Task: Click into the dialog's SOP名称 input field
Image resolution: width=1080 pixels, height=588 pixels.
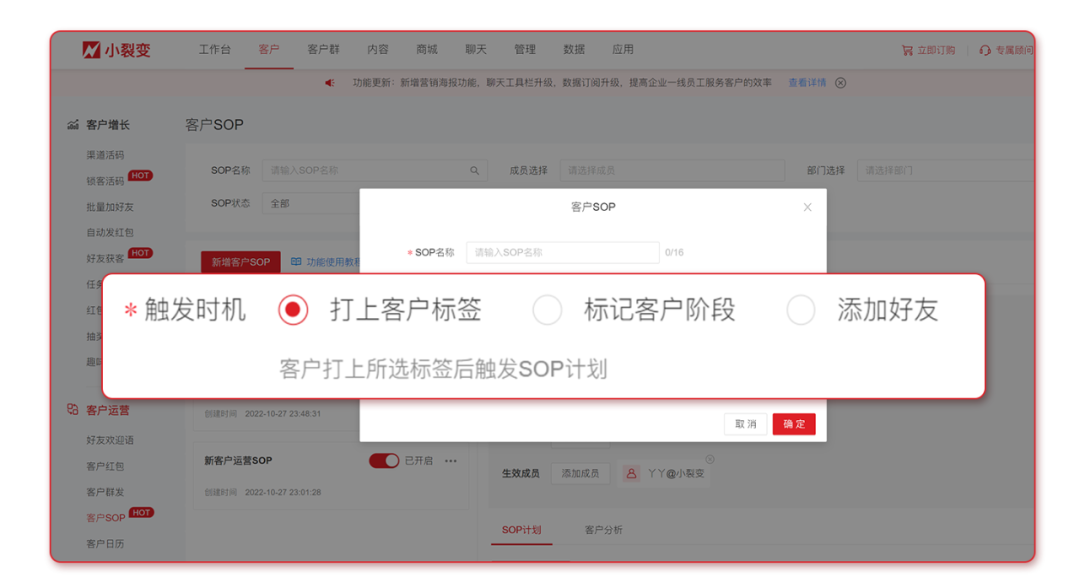Action: click(562, 253)
